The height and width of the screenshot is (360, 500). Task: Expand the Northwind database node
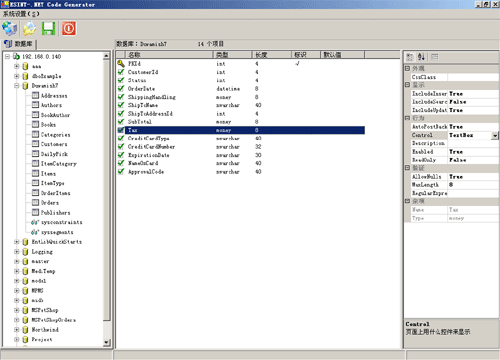(x=17, y=330)
